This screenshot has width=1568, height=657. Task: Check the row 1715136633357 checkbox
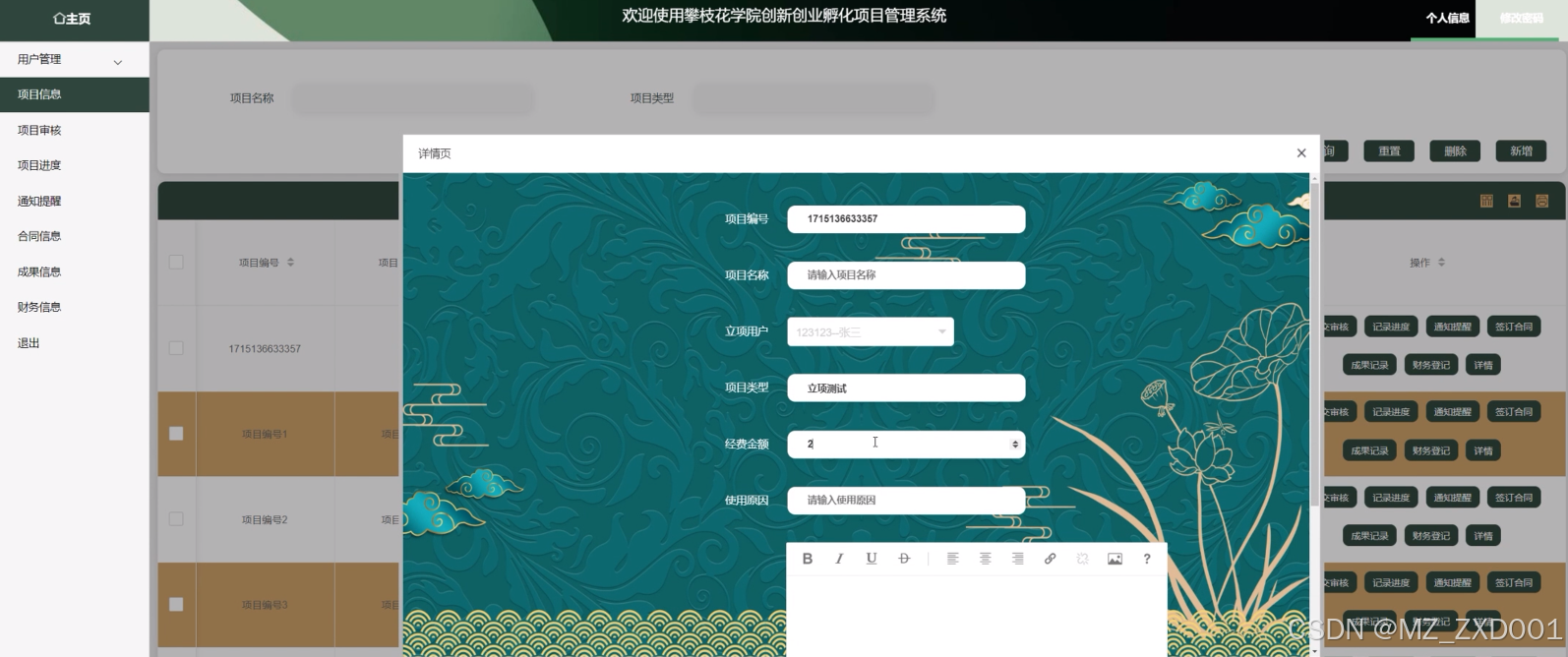click(176, 348)
